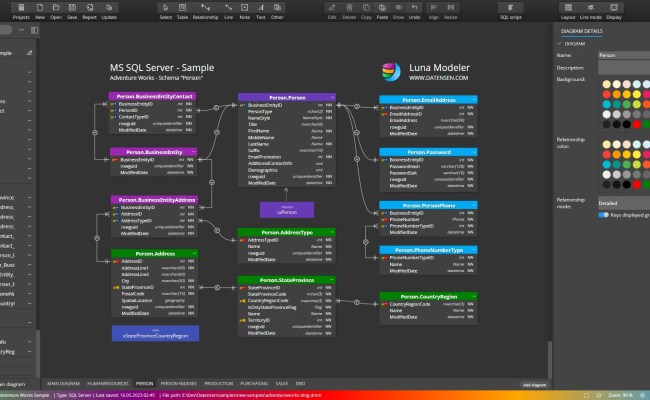Image resolution: width=650 pixels, height=400 pixels.
Task: Undo the last action
Action: coord(415,11)
